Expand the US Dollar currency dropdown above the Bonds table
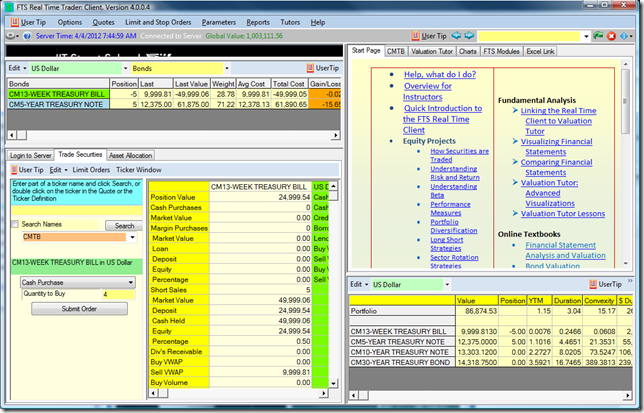The width and height of the screenshot is (644, 413). click(x=125, y=68)
